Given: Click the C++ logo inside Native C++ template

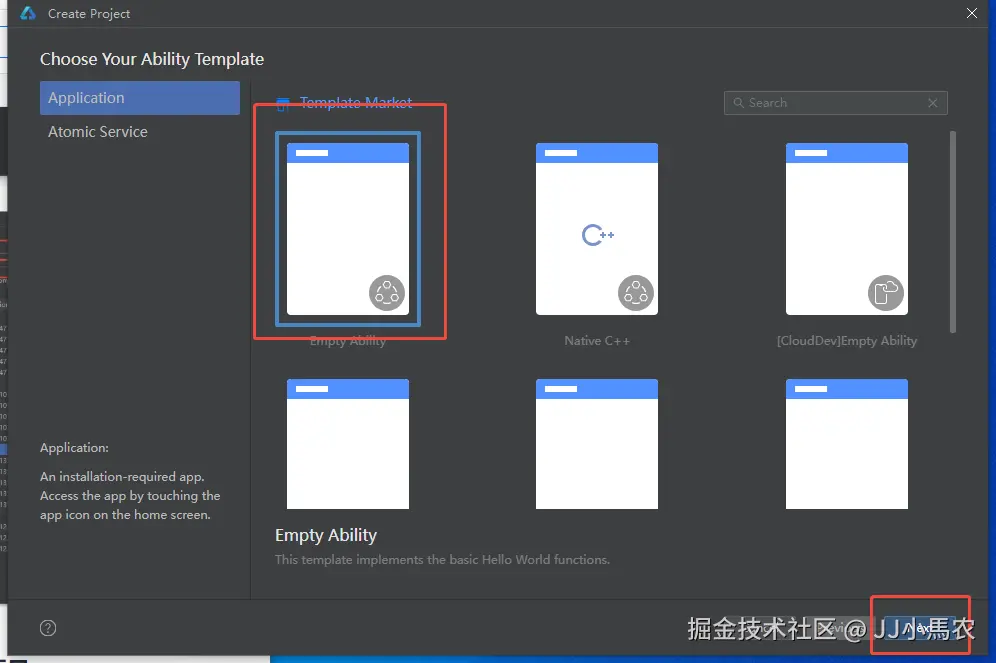Looking at the screenshot, I should click(597, 234).
